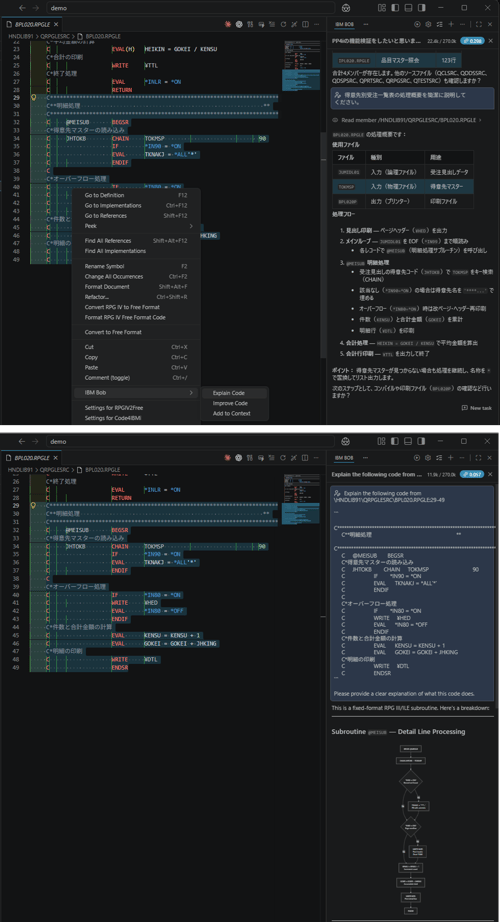
Task: Go back with the arrow in upper title bar
Action: point(21,8)
